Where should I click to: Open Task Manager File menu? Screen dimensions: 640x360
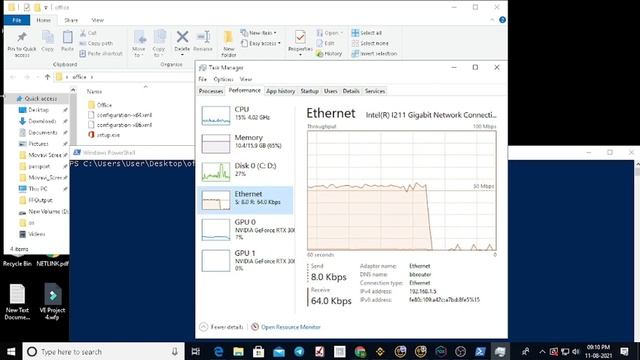pyautogui.click(x=202, y=79)
